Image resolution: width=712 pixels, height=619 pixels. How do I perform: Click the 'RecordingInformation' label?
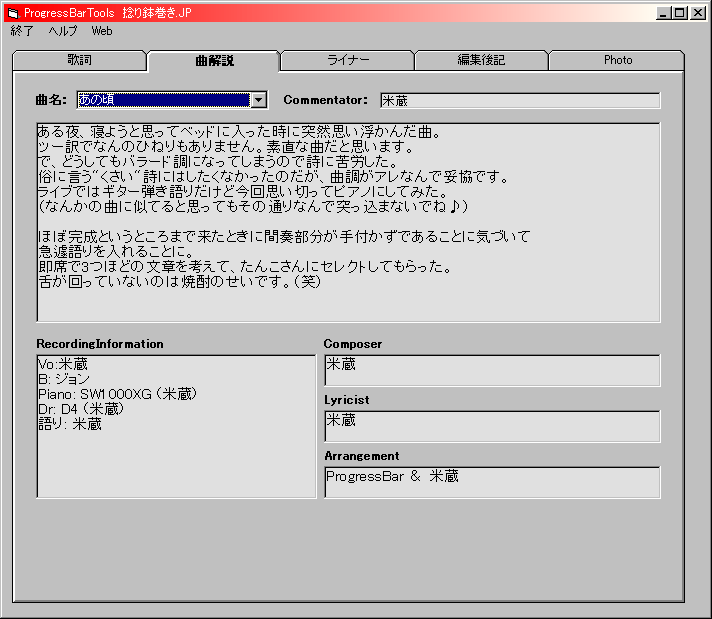click(x=100, y=344)
